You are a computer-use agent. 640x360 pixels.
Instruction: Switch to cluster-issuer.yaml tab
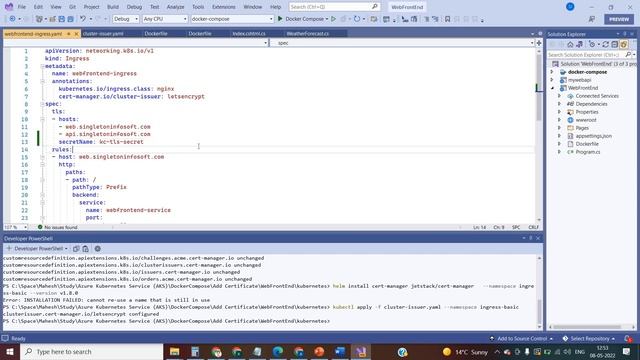click(103, 33)
